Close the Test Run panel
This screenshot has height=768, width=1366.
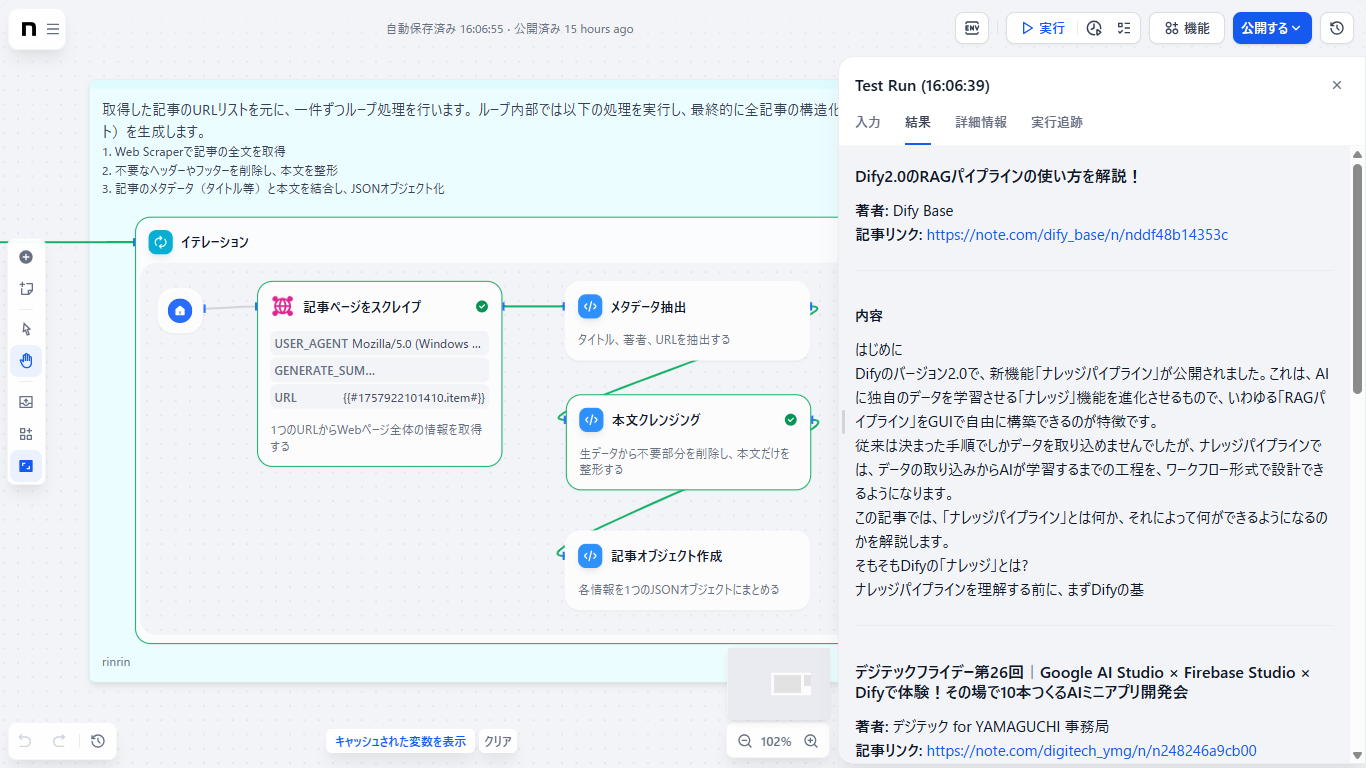click(x=1337, y=85)
